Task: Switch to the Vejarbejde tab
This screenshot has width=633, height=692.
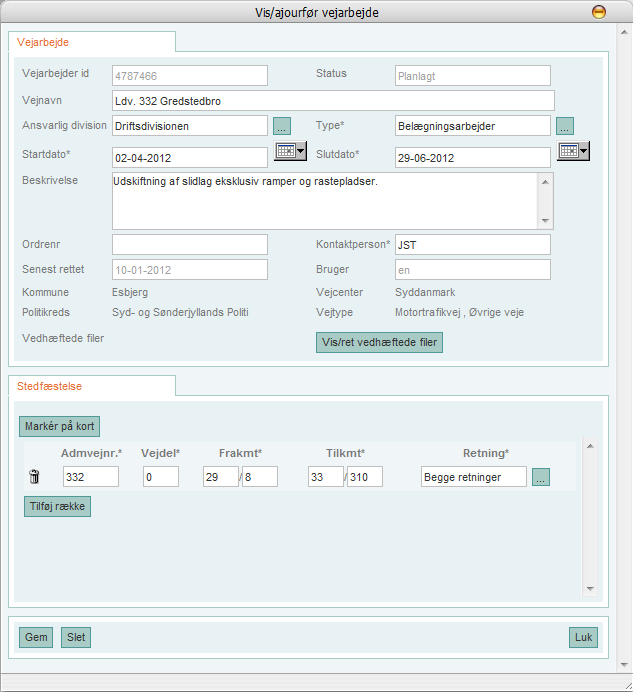Action: click(44, 42)
